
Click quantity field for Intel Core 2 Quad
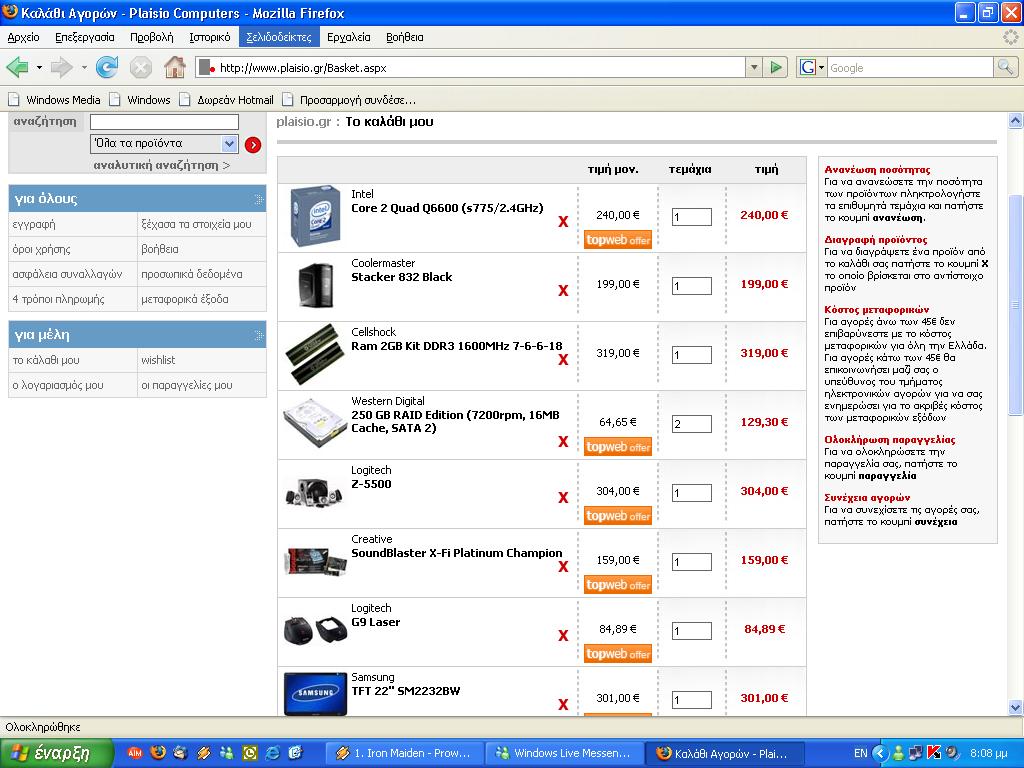(692, 217)
